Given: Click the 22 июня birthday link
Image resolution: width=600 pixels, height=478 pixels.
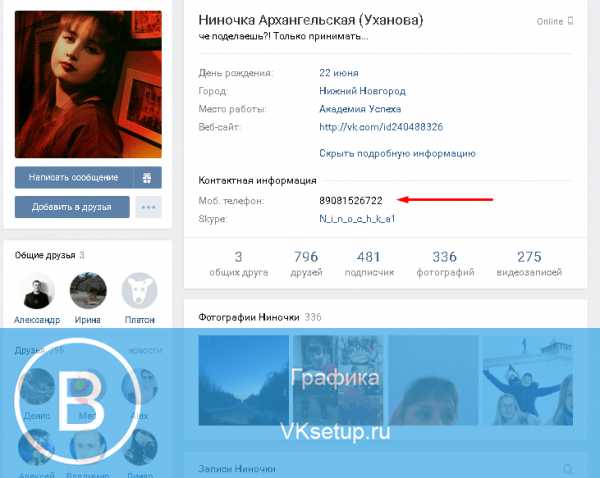Looking at the screenshot, I should [339, 73].
